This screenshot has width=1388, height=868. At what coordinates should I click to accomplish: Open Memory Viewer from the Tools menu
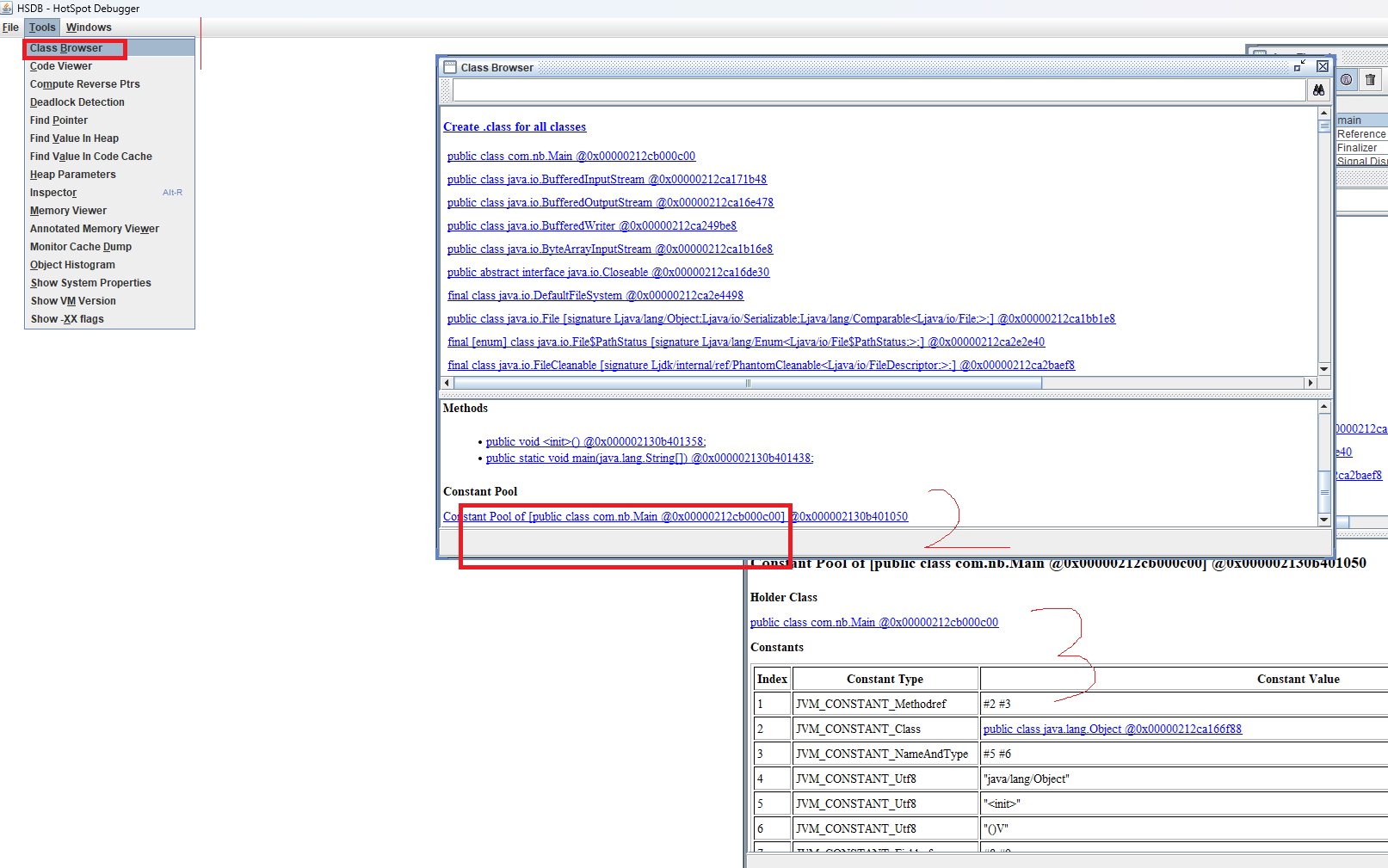[x=109, y=211]
